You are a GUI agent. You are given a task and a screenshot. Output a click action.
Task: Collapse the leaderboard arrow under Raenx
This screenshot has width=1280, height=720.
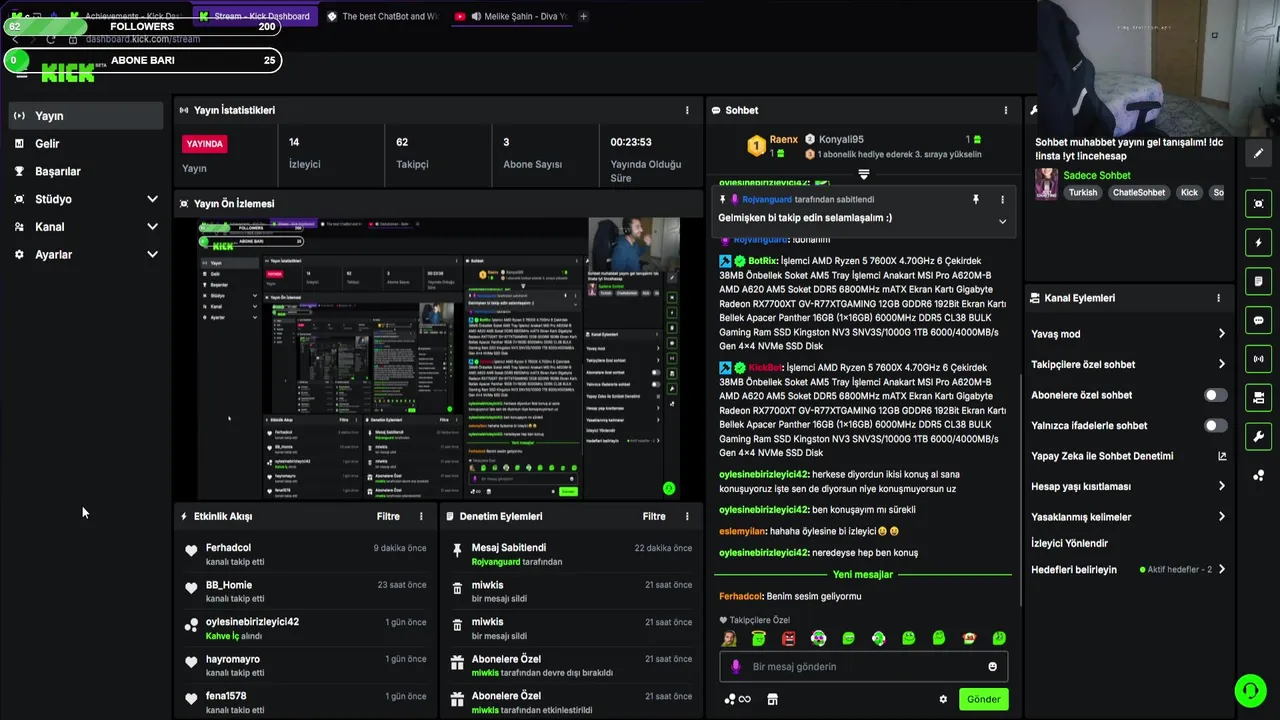[864, 174]
